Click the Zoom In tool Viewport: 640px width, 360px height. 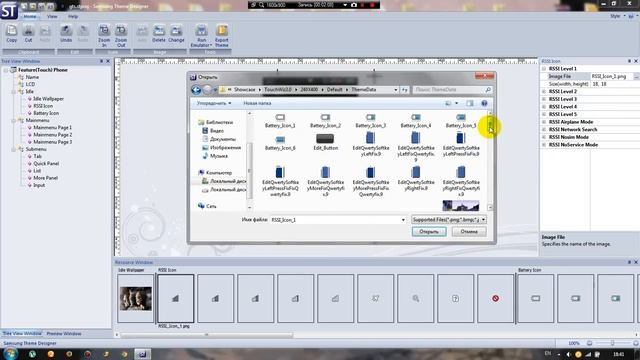pos(104,36)
